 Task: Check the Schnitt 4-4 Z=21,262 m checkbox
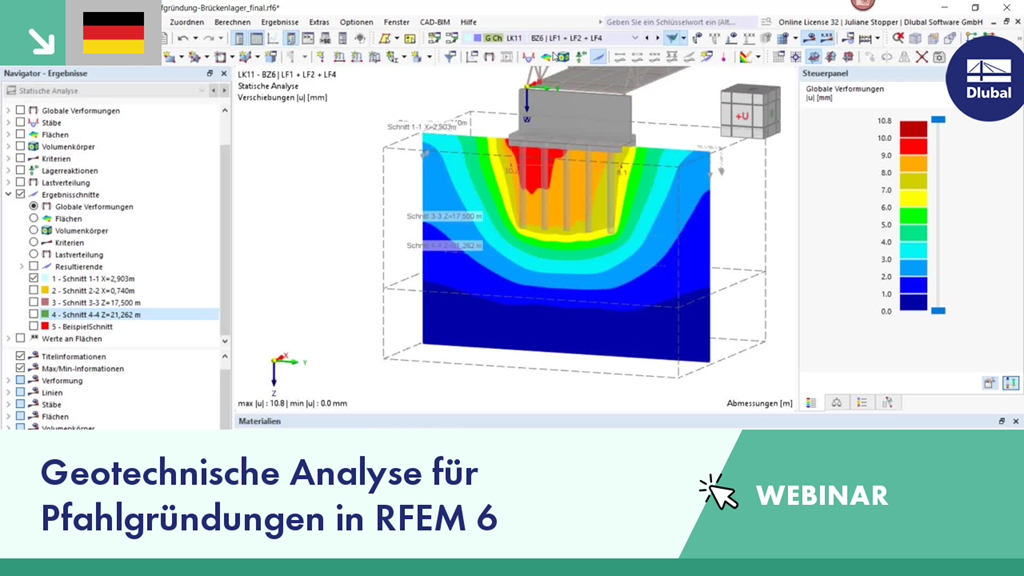click(33, 314)
